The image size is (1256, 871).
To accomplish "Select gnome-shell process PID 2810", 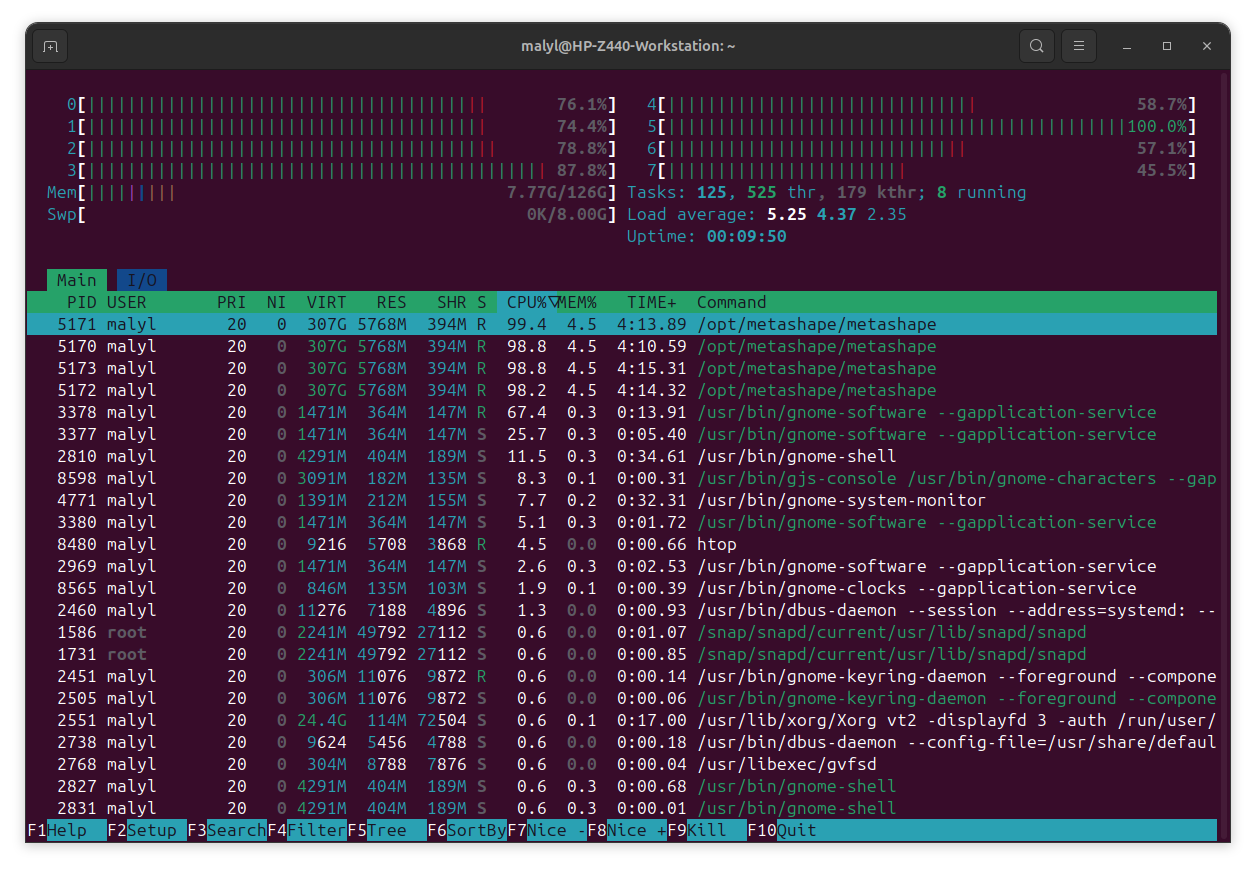I will coord(622,456).
